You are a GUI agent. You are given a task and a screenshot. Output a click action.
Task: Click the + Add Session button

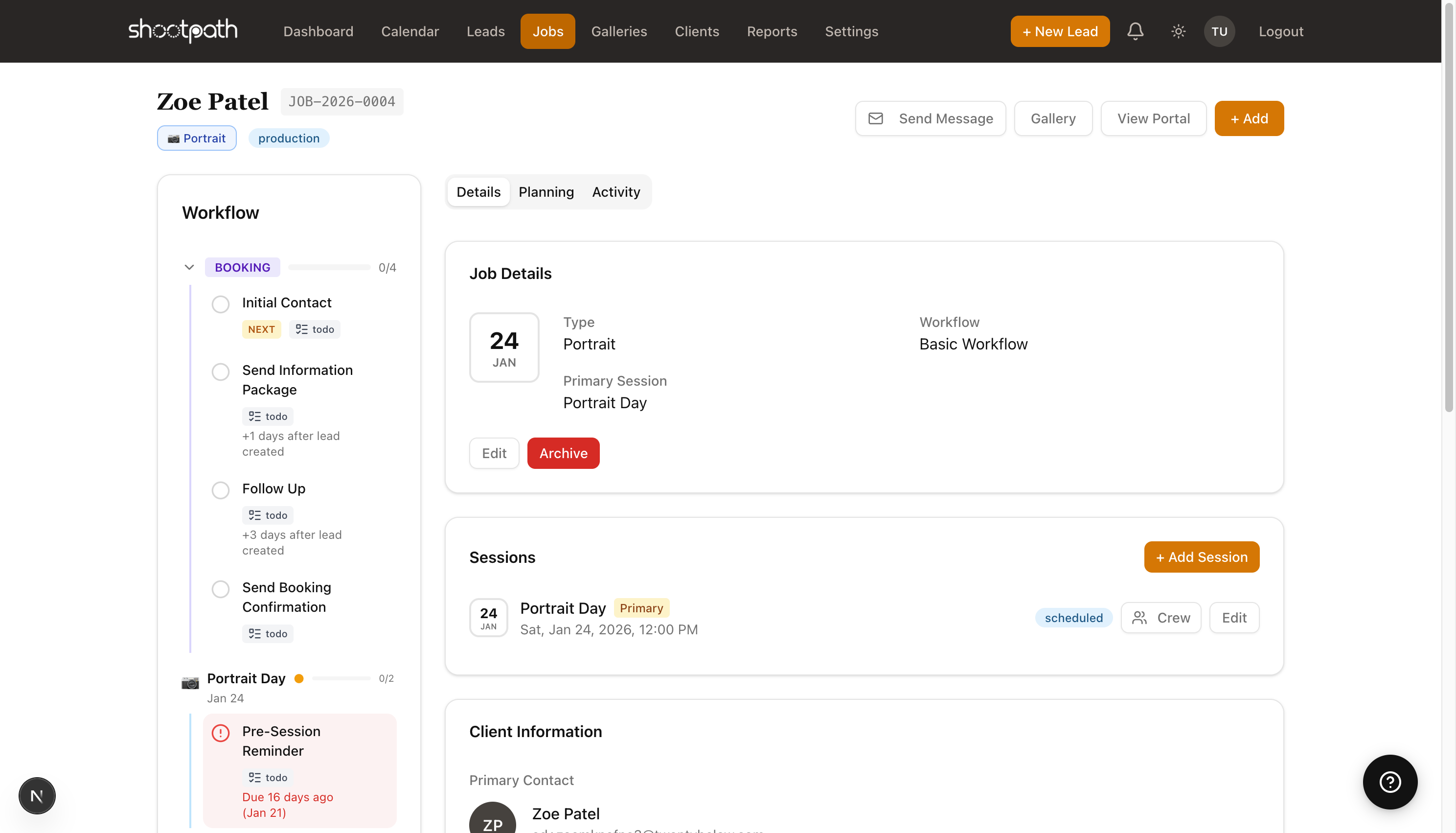tap(1201, 556)
